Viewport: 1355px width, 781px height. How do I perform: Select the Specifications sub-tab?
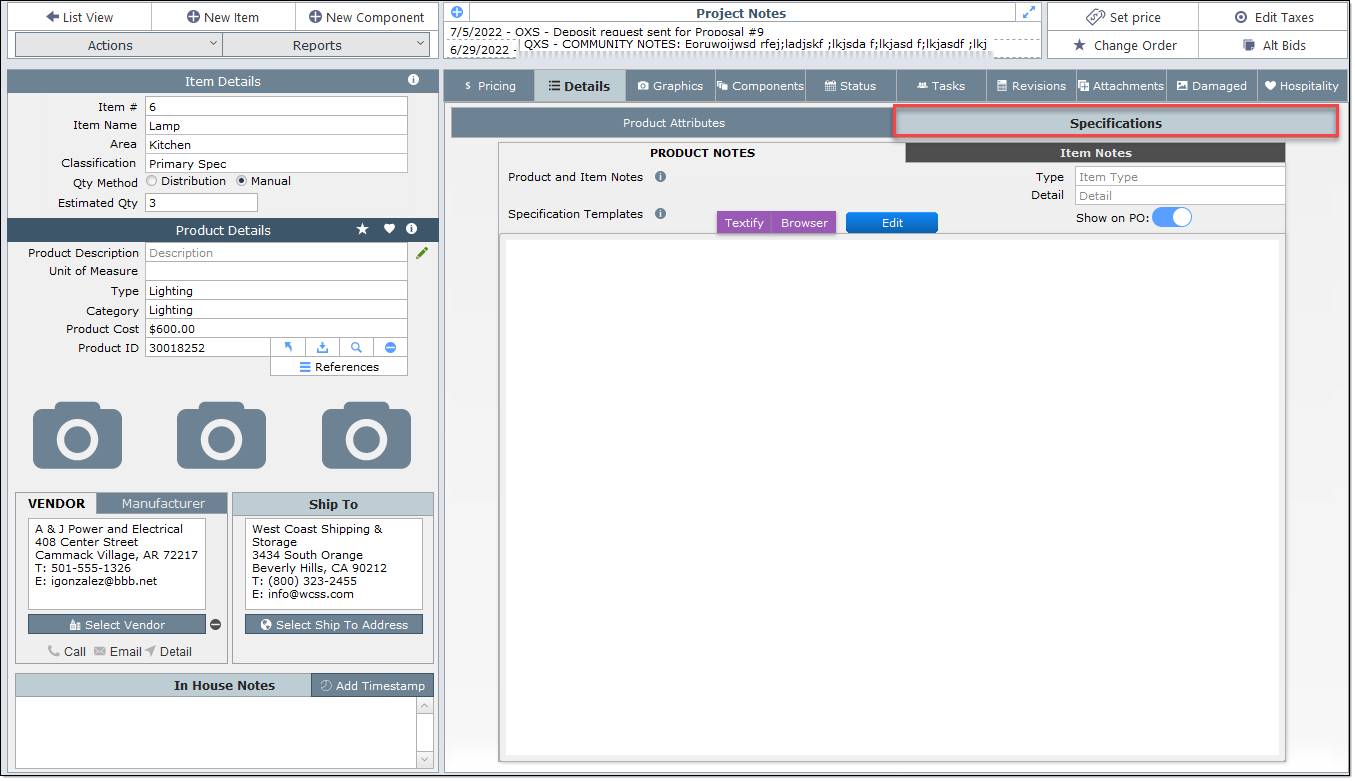click(1116, 123)
